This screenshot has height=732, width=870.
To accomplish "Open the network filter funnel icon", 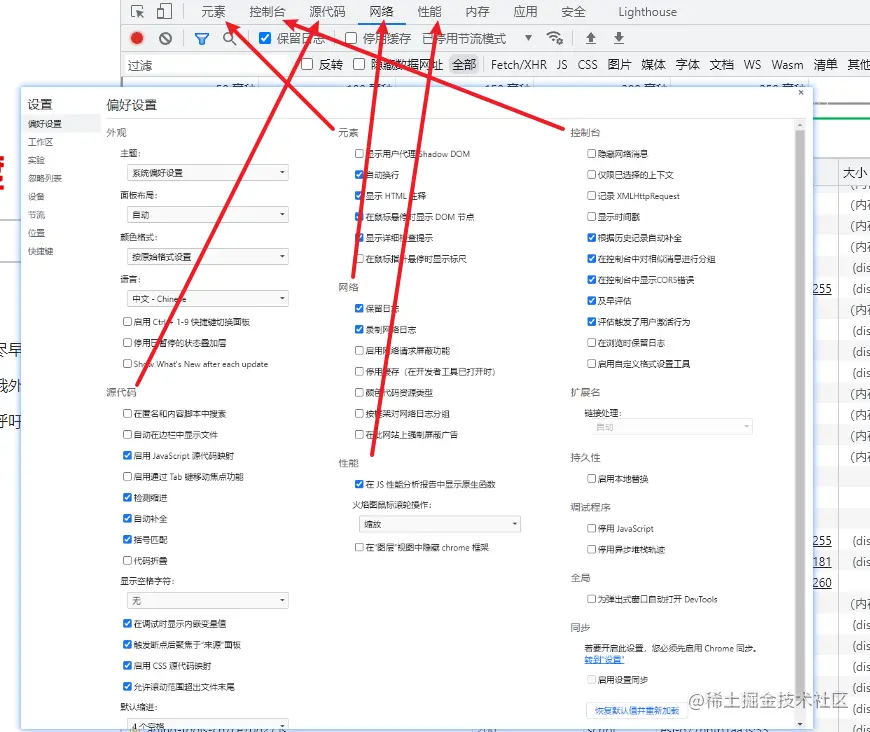I will tap(203, 40).
